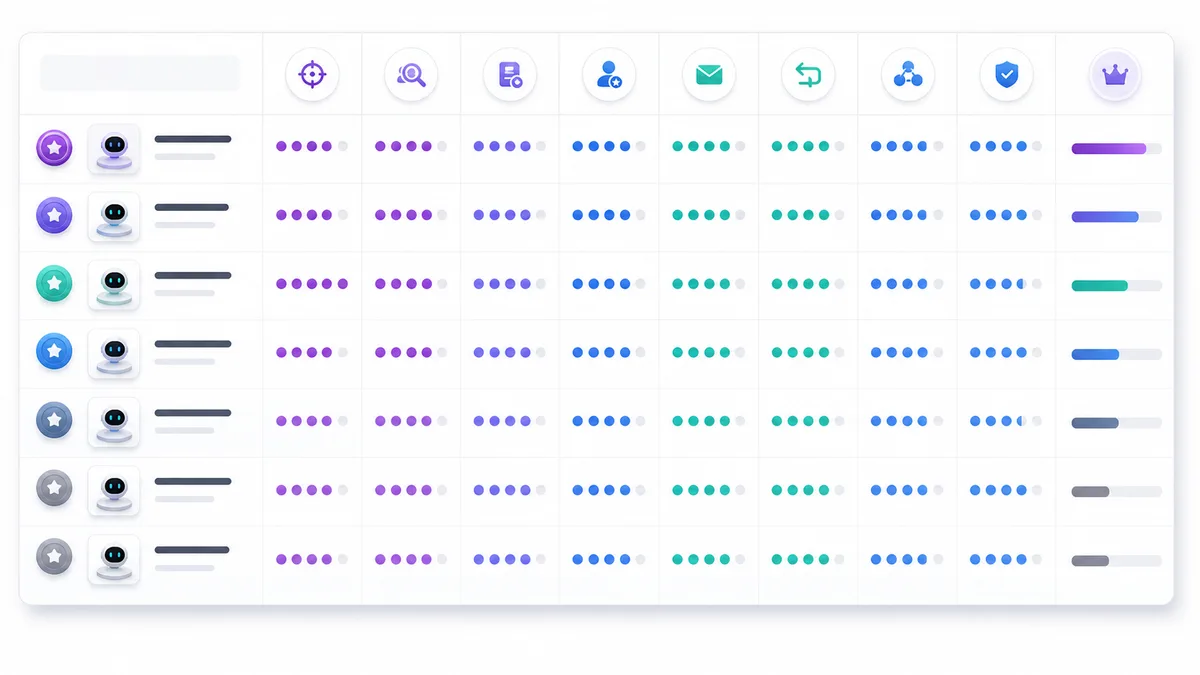
Task: Open robot avatar beside indigo star badge
Action: click(x=114, y=217)
